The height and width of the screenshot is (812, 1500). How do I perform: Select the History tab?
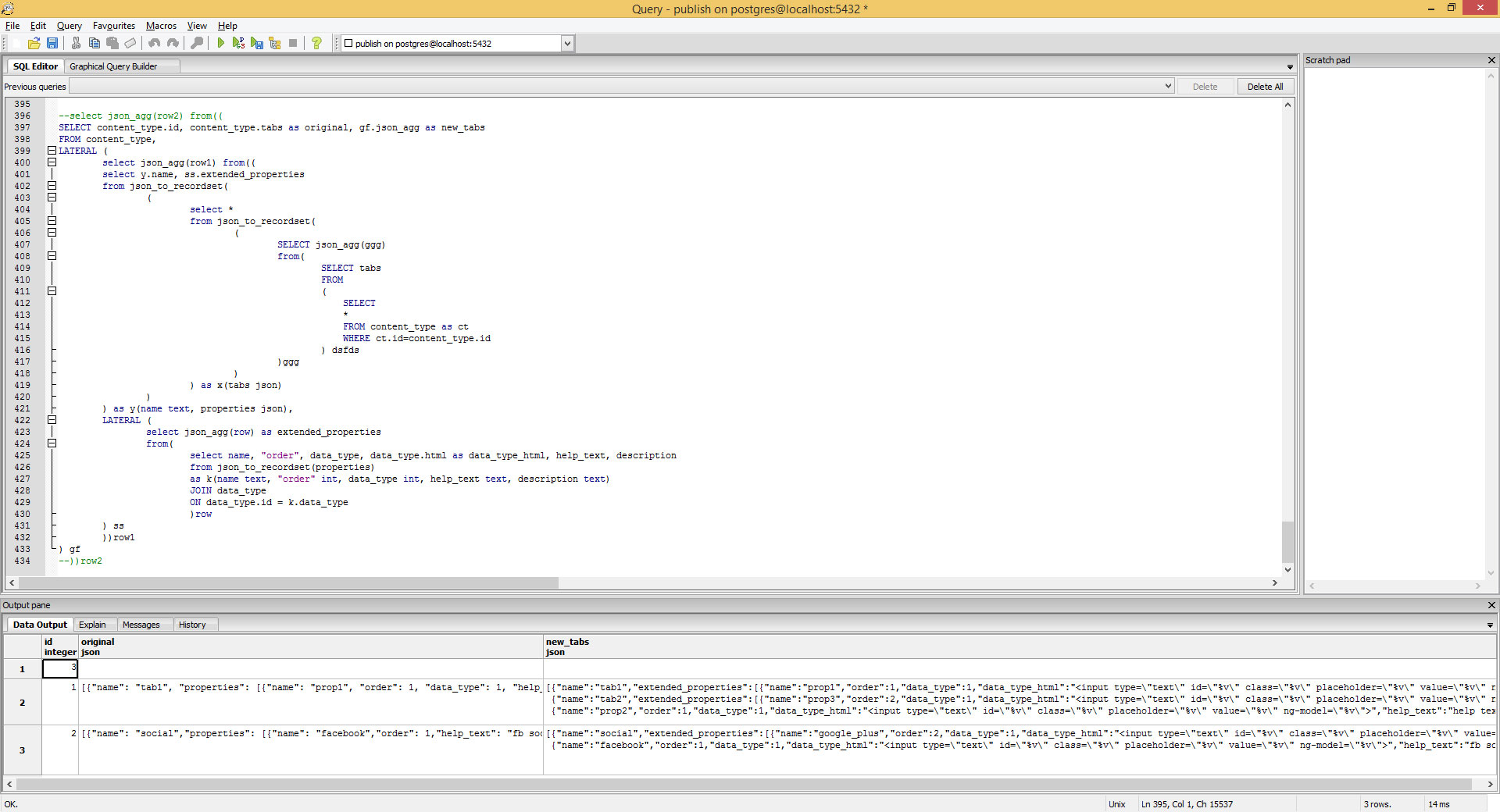click(192, 625)
